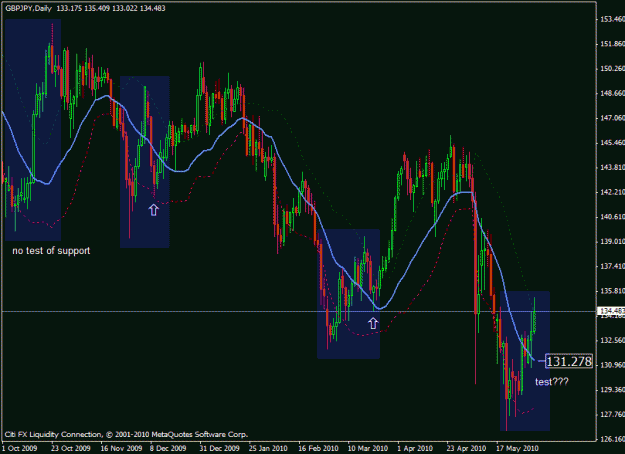Select the 'no test of support' annotation

click(x=51, y=251)
